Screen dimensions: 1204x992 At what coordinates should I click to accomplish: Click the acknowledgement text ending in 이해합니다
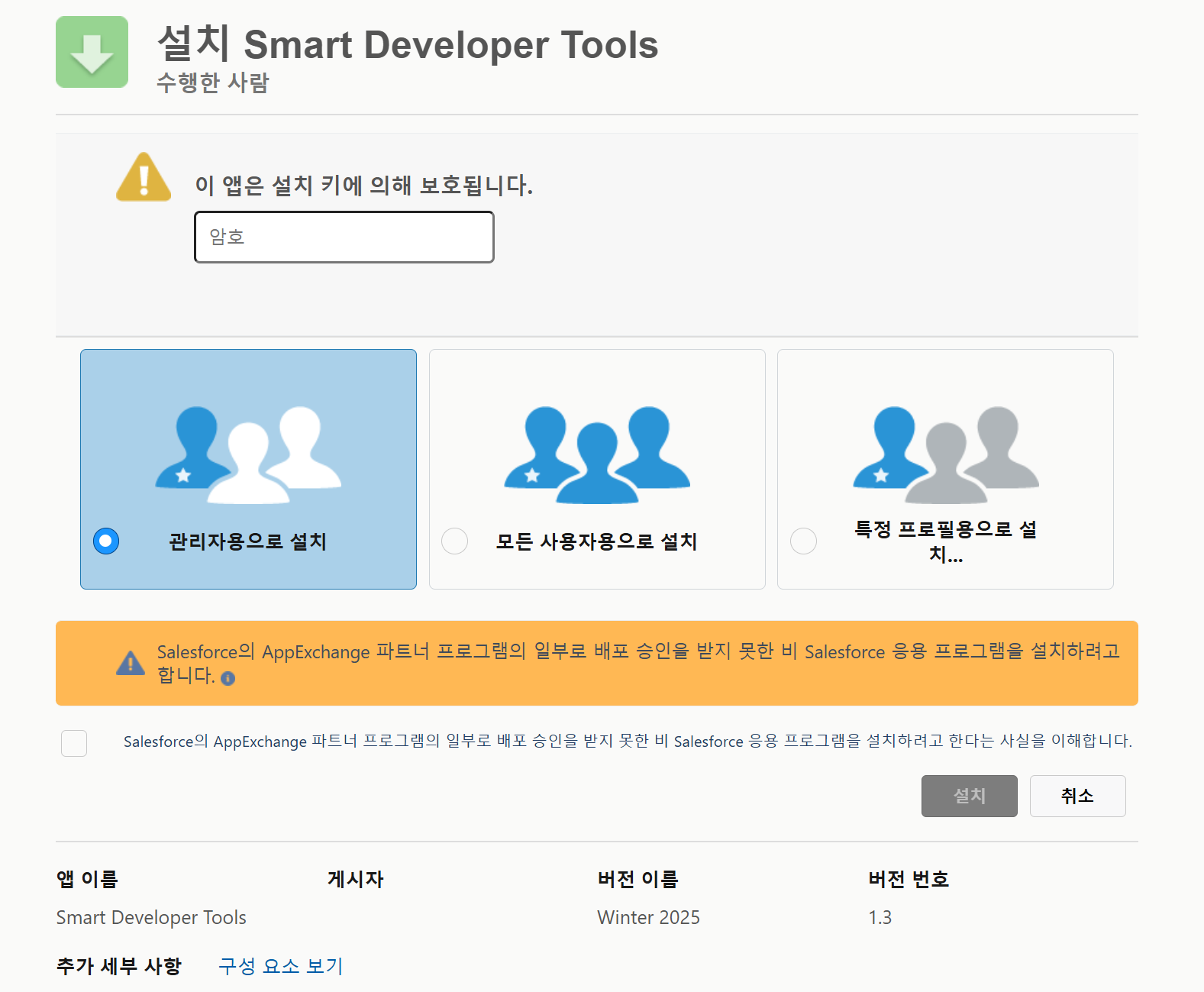[628, 741]
